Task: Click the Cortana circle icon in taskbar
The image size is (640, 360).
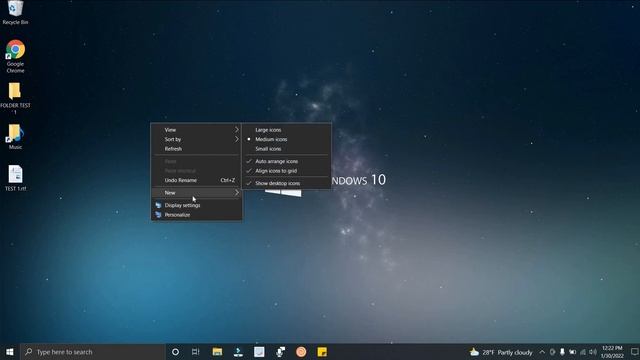Action: tap(175, 352)
